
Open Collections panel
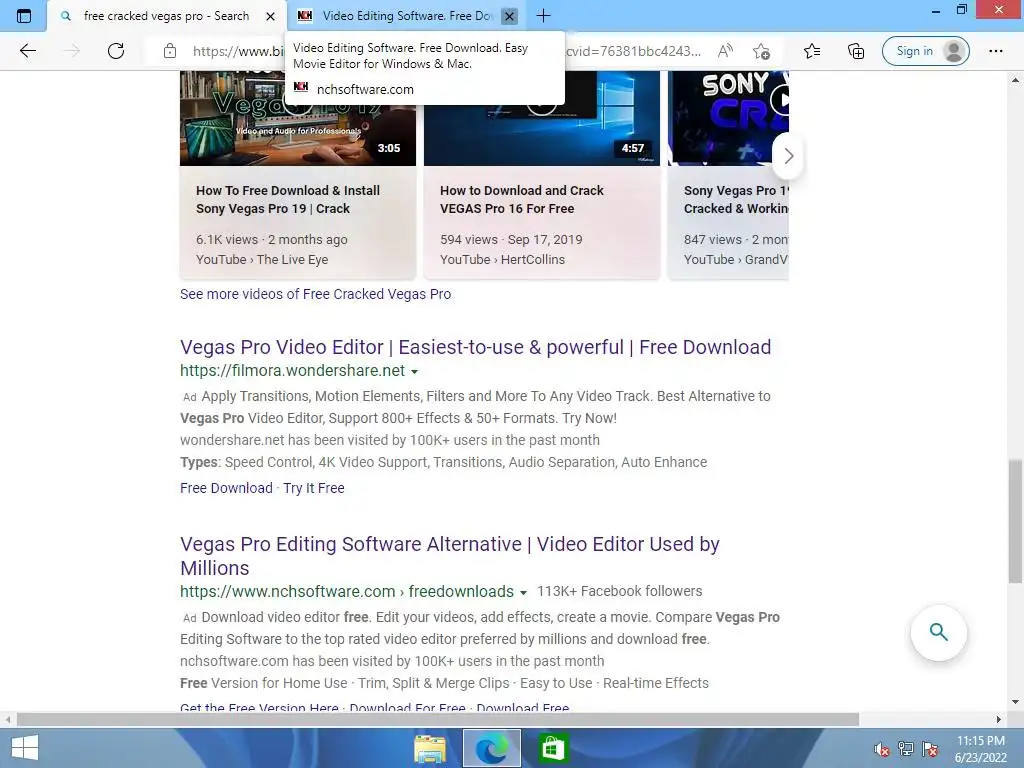(x=856, y=51)
